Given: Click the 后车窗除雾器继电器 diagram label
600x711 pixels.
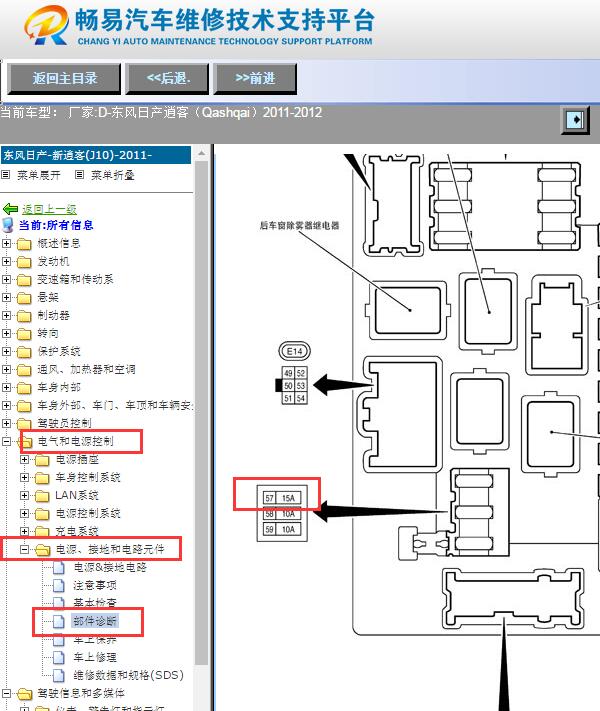Looking at the screenshot, I should tap(299, 225).
